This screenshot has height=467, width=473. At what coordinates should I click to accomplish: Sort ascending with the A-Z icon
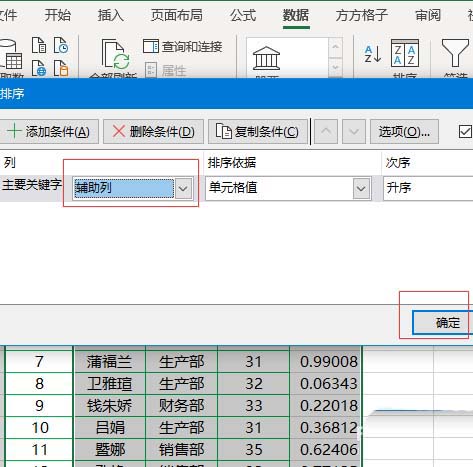(373, 54)
